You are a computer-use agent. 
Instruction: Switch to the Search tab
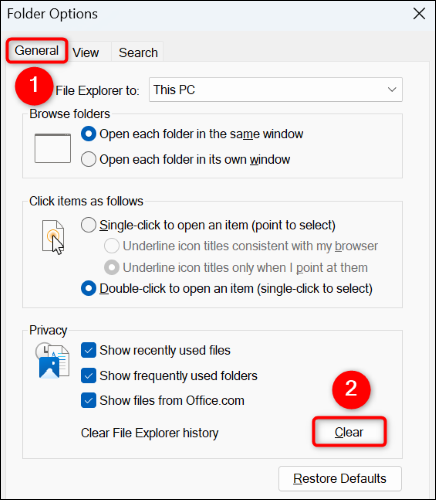tap(138, 52)
